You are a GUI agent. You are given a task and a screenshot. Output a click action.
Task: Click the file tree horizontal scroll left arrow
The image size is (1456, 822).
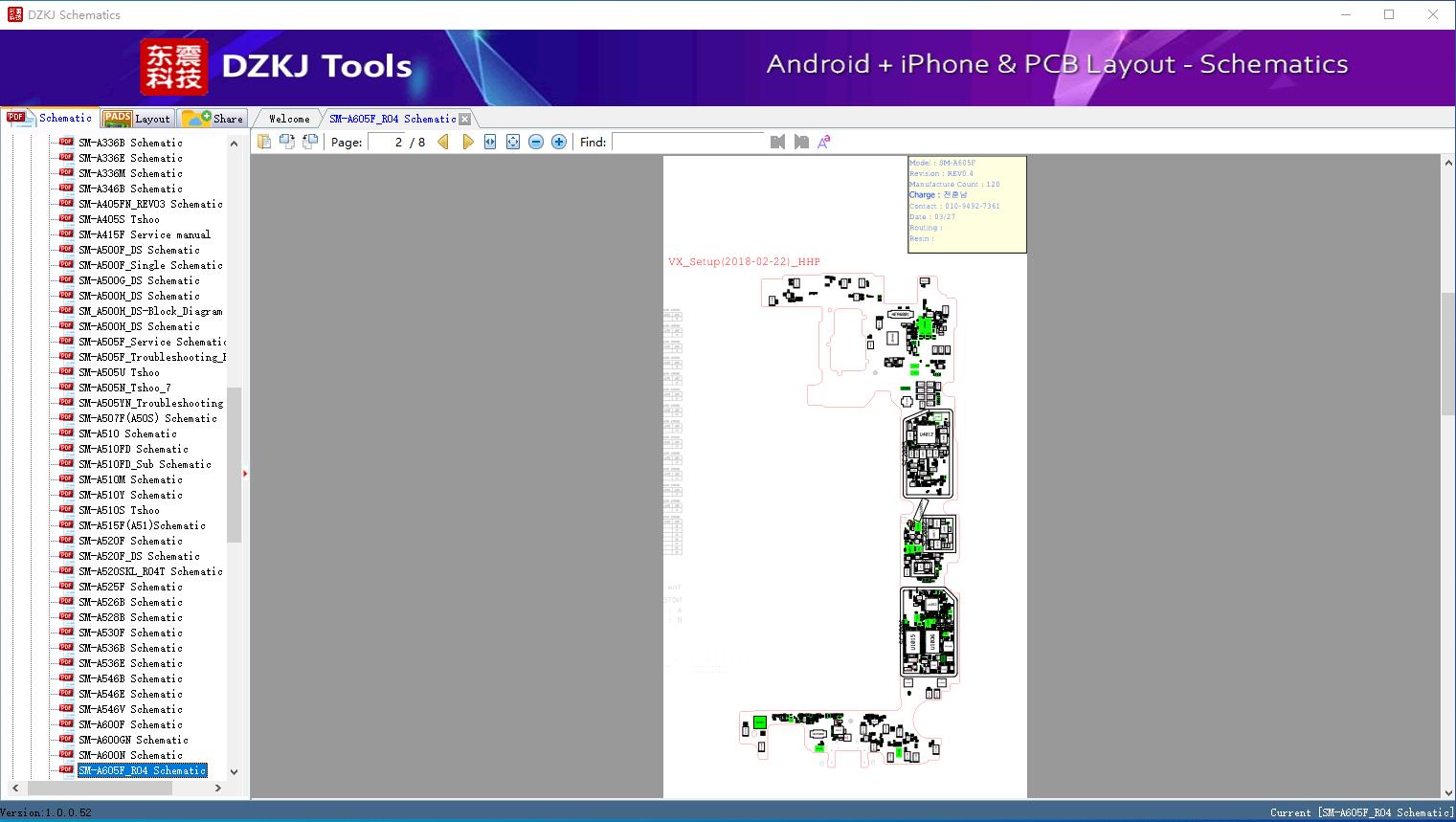tap(13, 789)
